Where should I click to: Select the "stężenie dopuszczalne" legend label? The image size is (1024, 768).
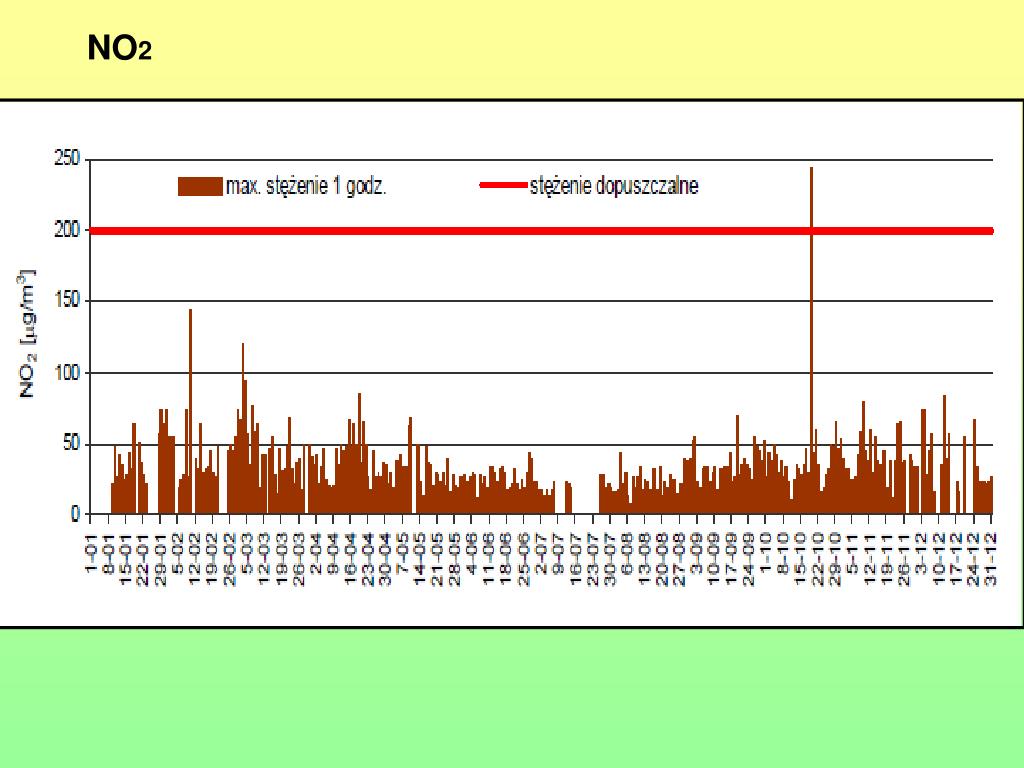point(614,186)
